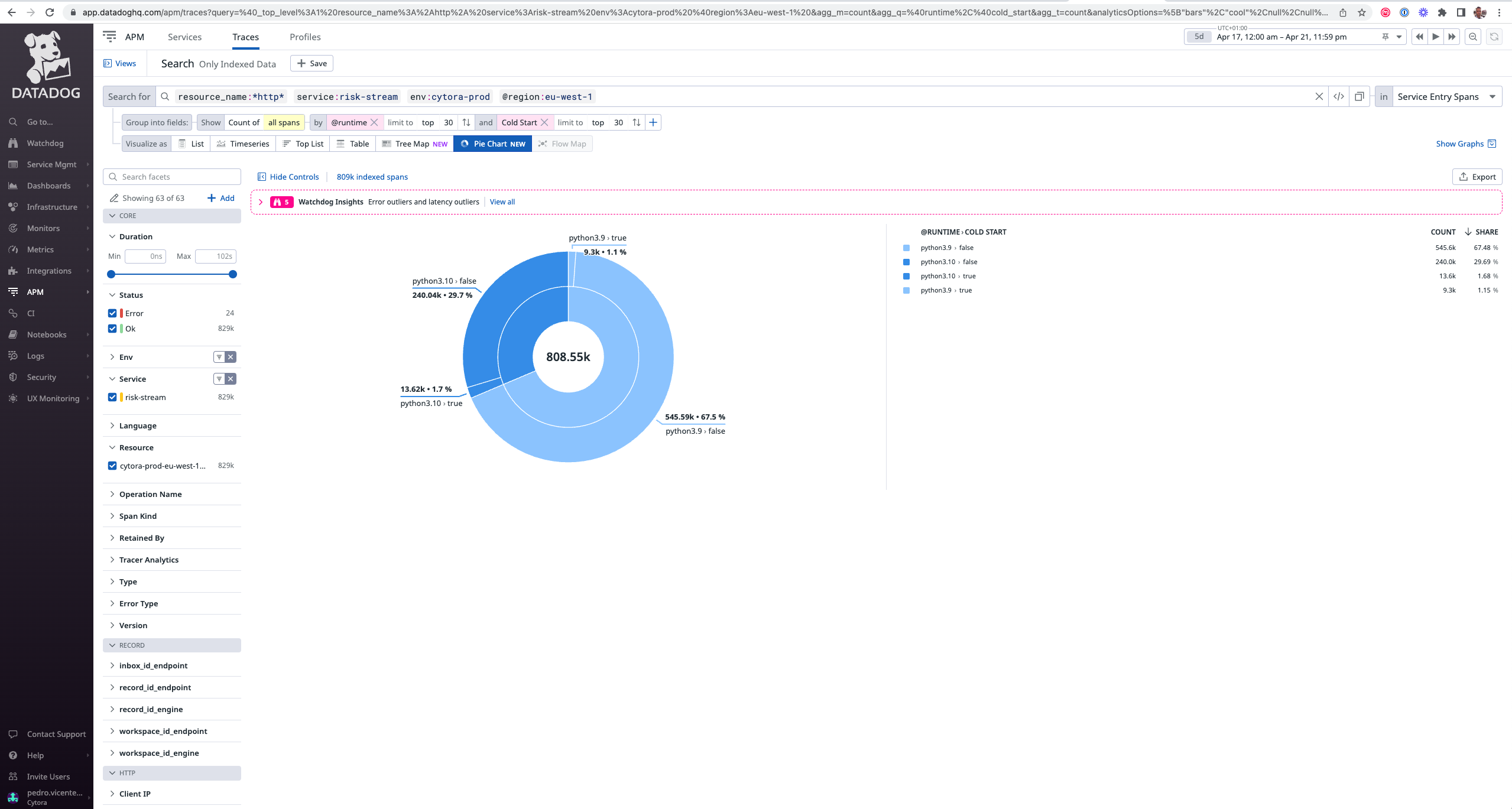Click the Duration Max input field
The height and width of the screenshot is (809, 1512).
pyautogui.click(x=216, y=256)
